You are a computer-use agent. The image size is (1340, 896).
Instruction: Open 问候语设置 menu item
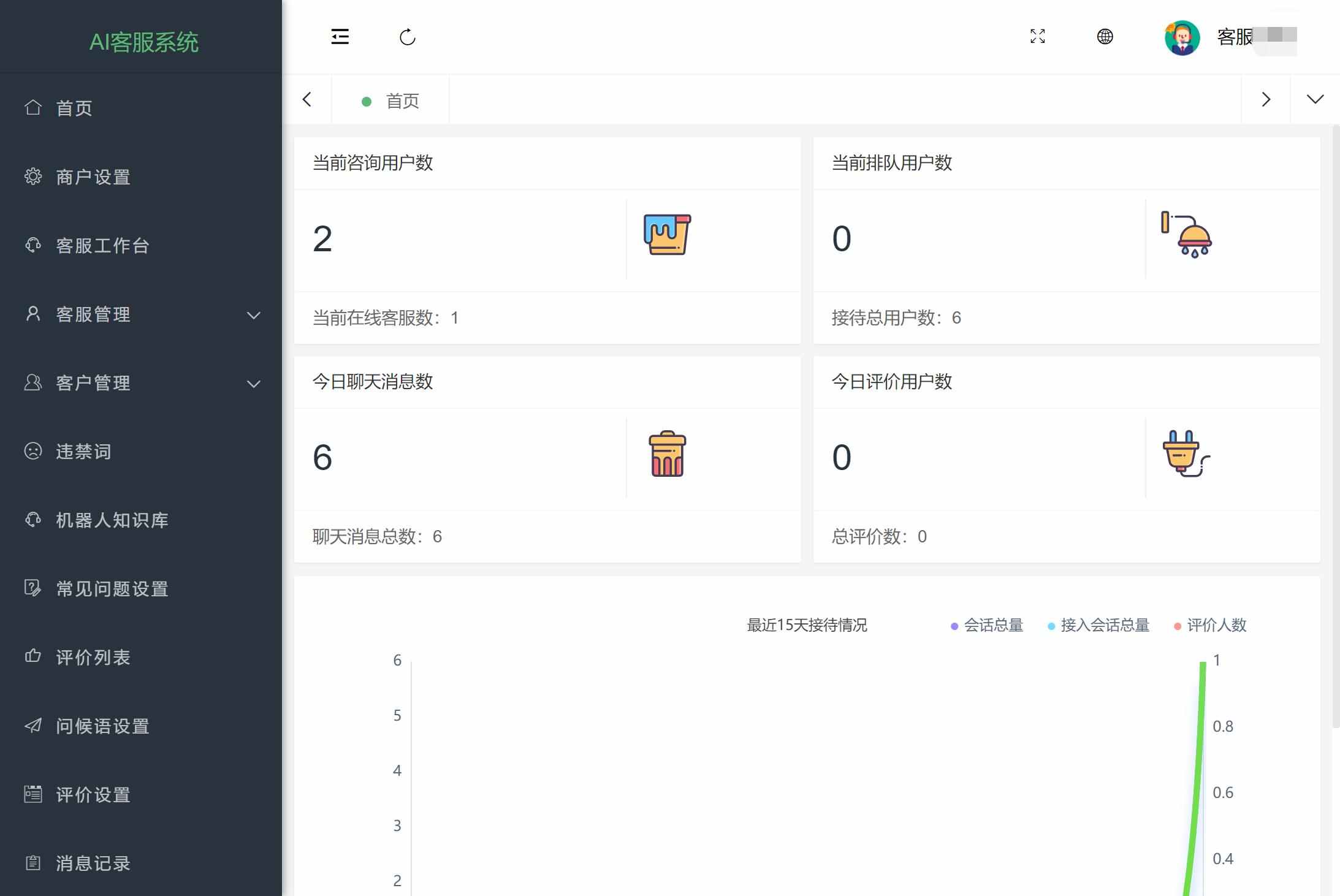pos(141,726)
